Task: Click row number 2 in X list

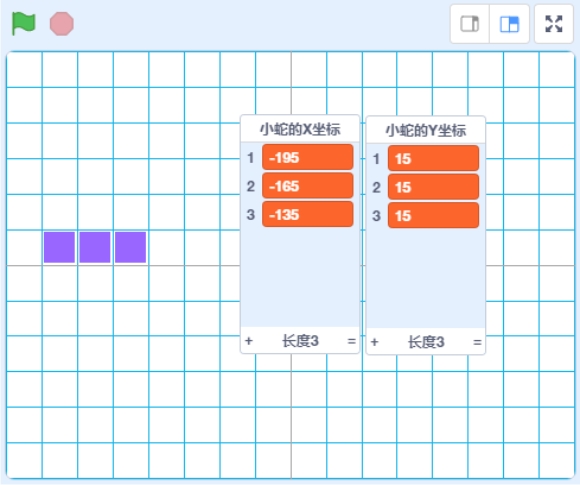Action: [251, 186]
